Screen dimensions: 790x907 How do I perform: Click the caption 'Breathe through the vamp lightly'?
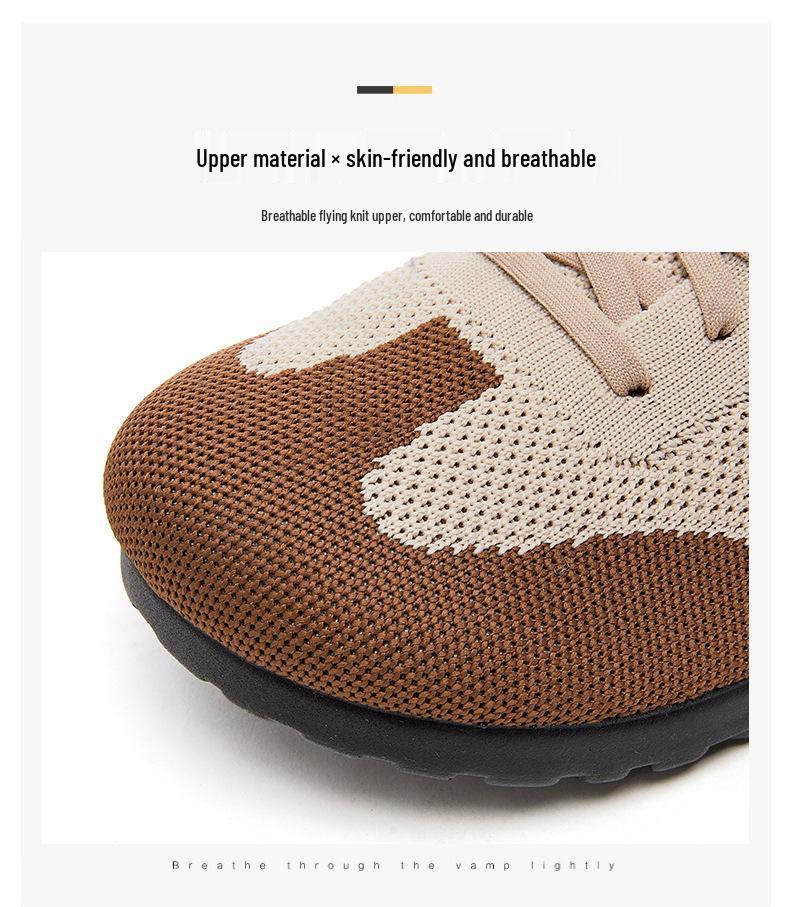pos(394,865)
